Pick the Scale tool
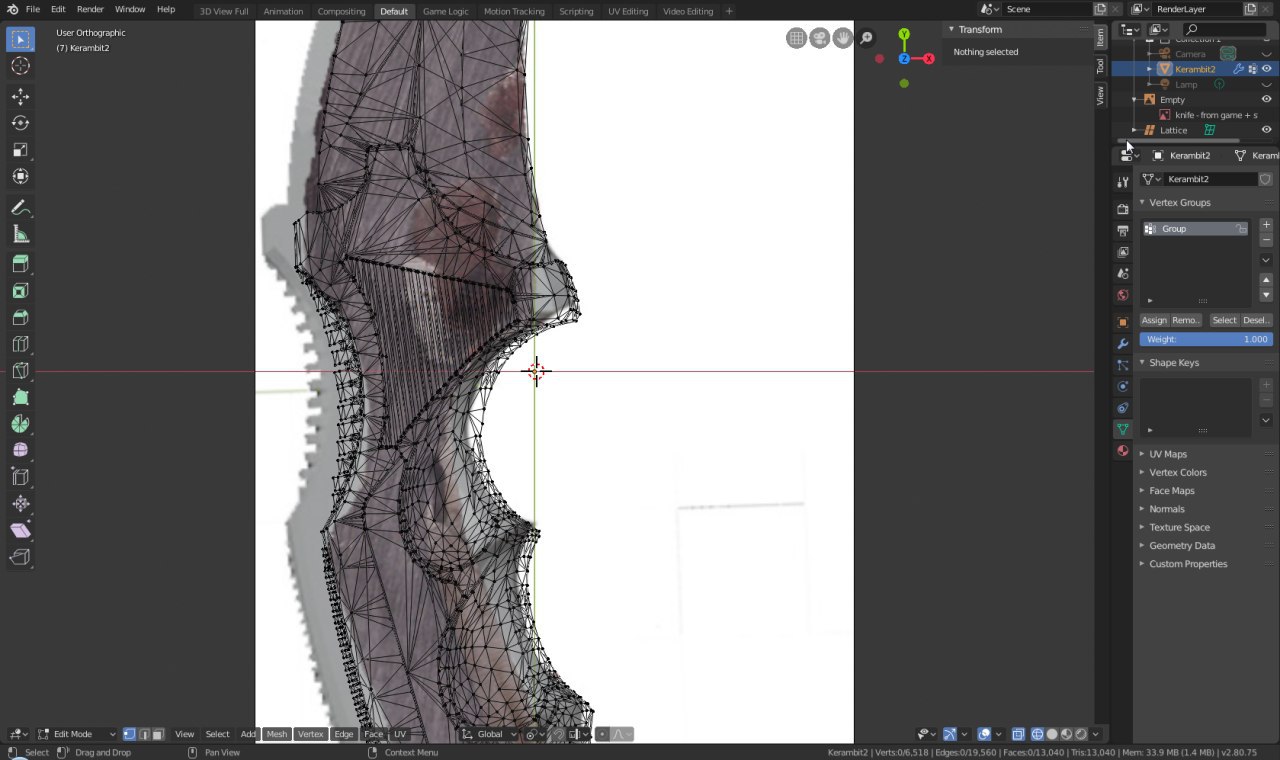1280x760 pixels. pos(20,150)
